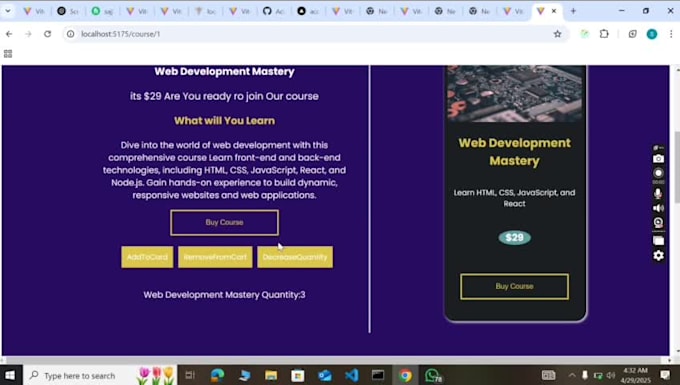Image resolution: width=680 pixels, height=385 pixels.
Task: Toggle the speaker audio in recorder toolbar
Action: tap(658, 208)
